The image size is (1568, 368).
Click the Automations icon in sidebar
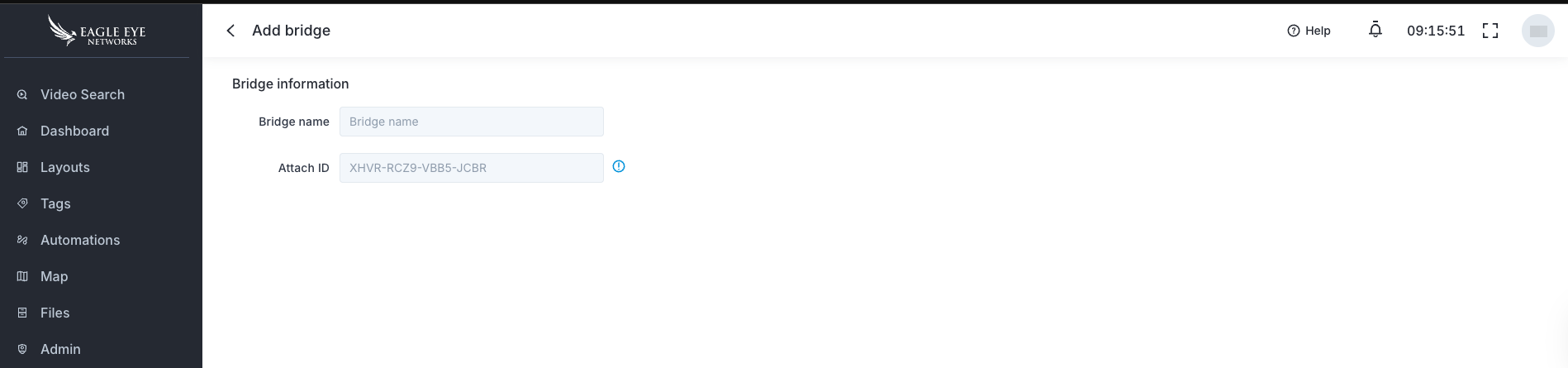[22, 241]
